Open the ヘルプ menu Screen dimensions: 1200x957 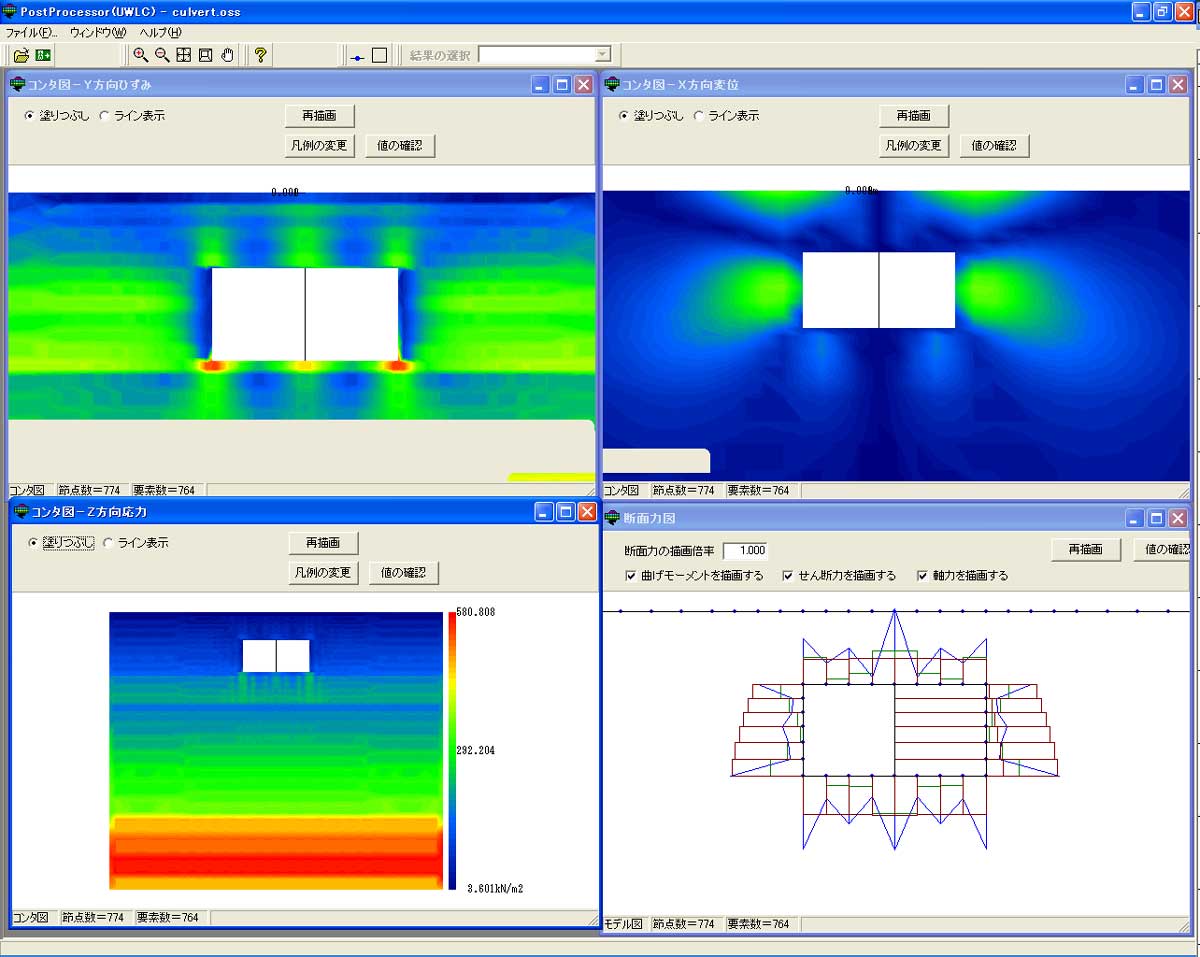pyautogui.click(x=160, y=32)
